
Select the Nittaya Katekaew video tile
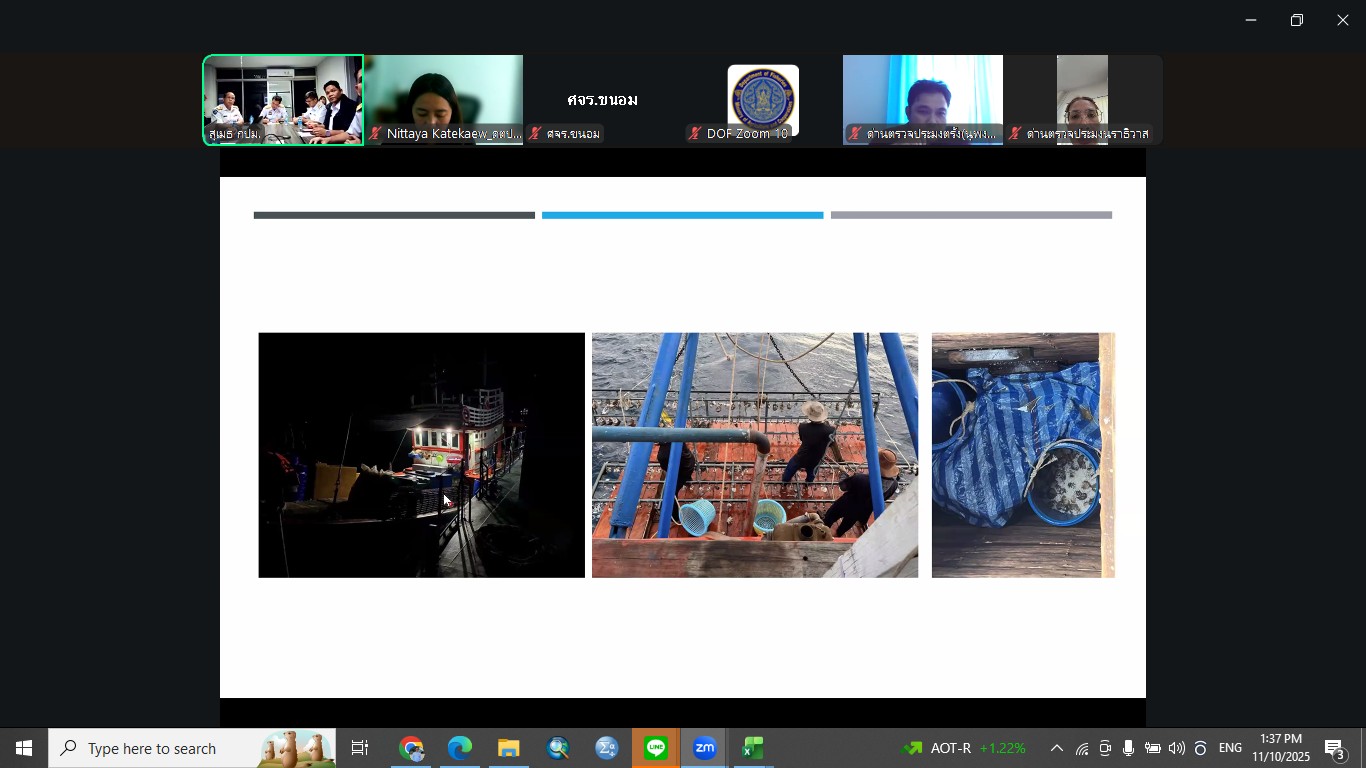point(443,100)
